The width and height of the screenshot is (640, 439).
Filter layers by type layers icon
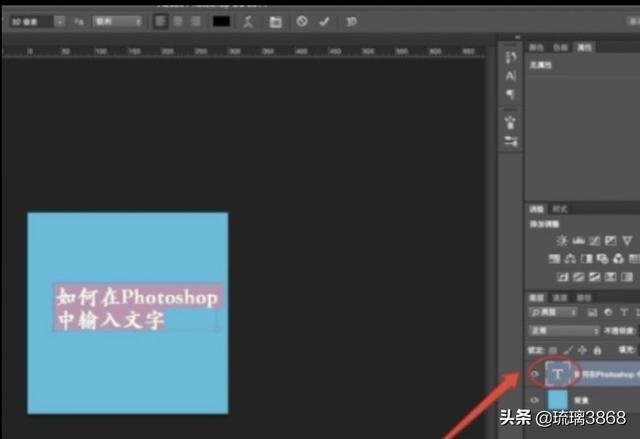pyautogui.click(x=624, y=313)
